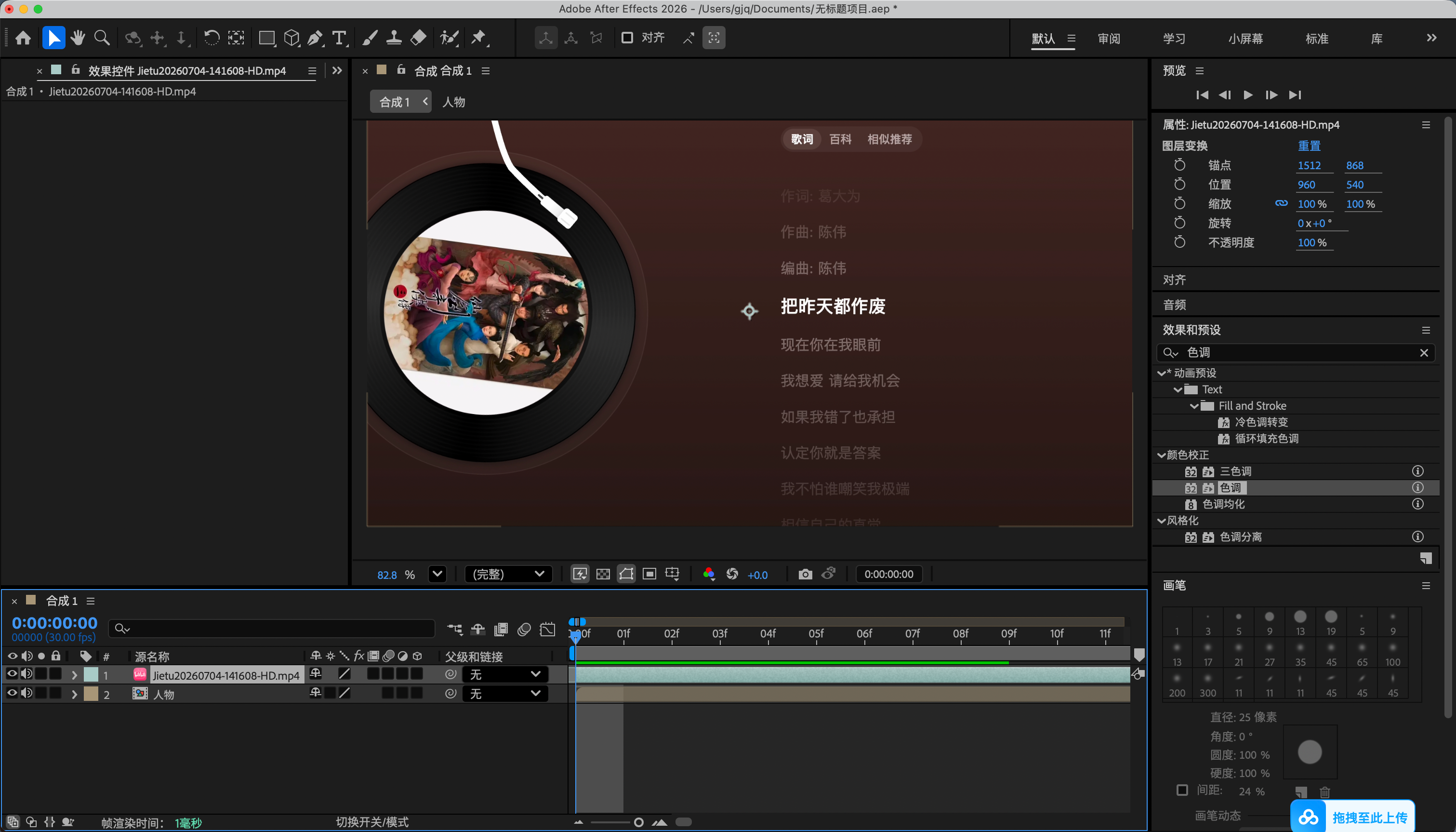Pick the Zoom magnifier tool
Image resolution: width=1456 pixels, height=832 pixels.
coord(102,38)
